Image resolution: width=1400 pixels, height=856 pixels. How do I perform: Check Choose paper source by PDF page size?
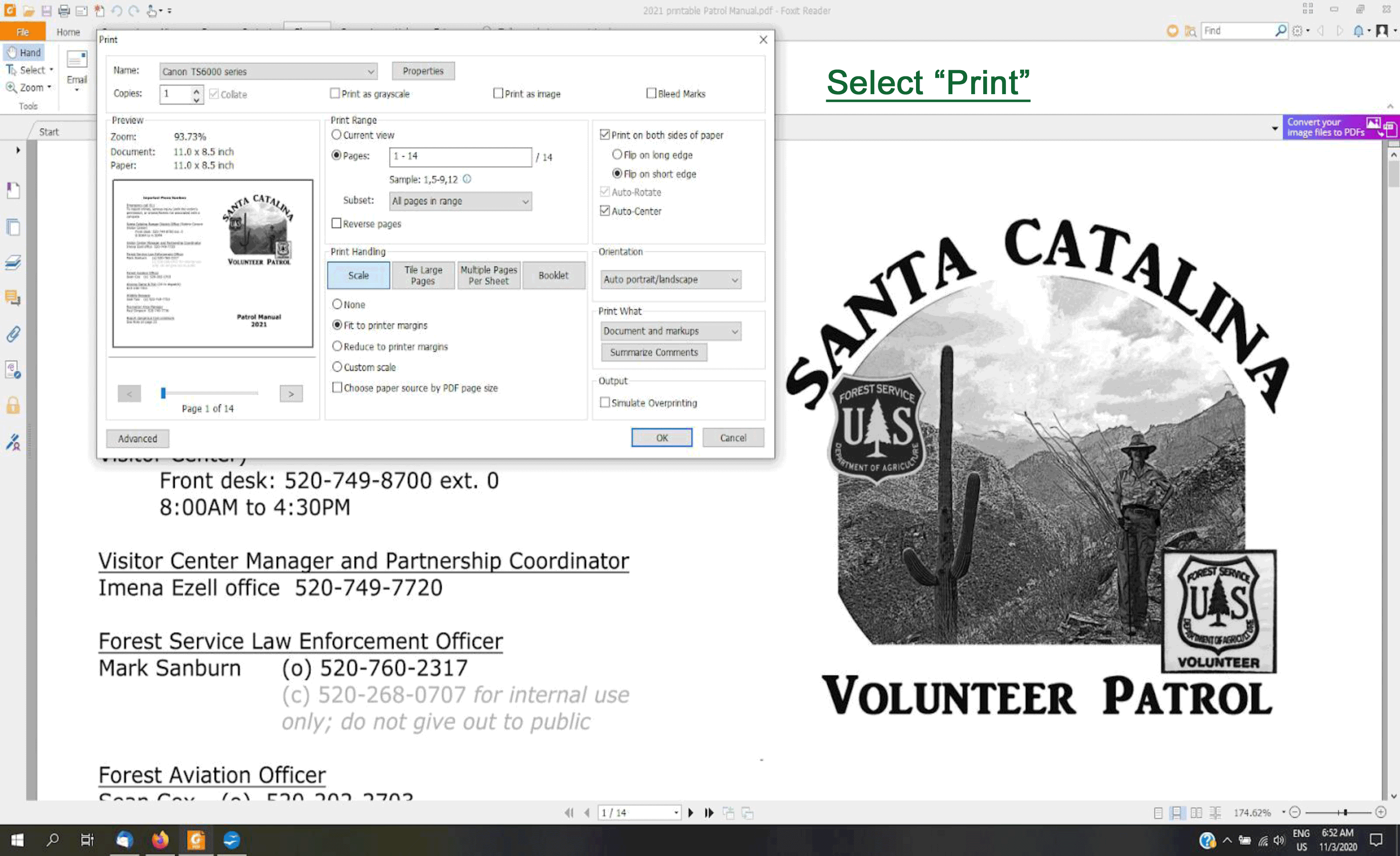click(337, 387)
